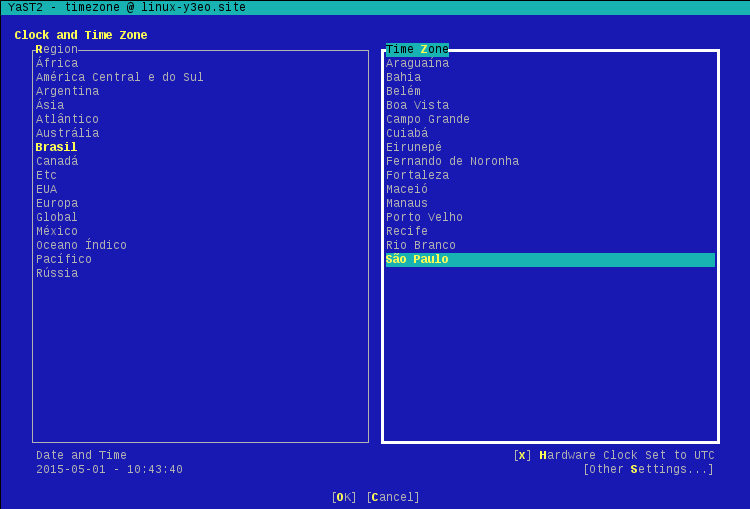Screen dimensions: 750x509
Task: Select EUA region
Action: (46, 189)
